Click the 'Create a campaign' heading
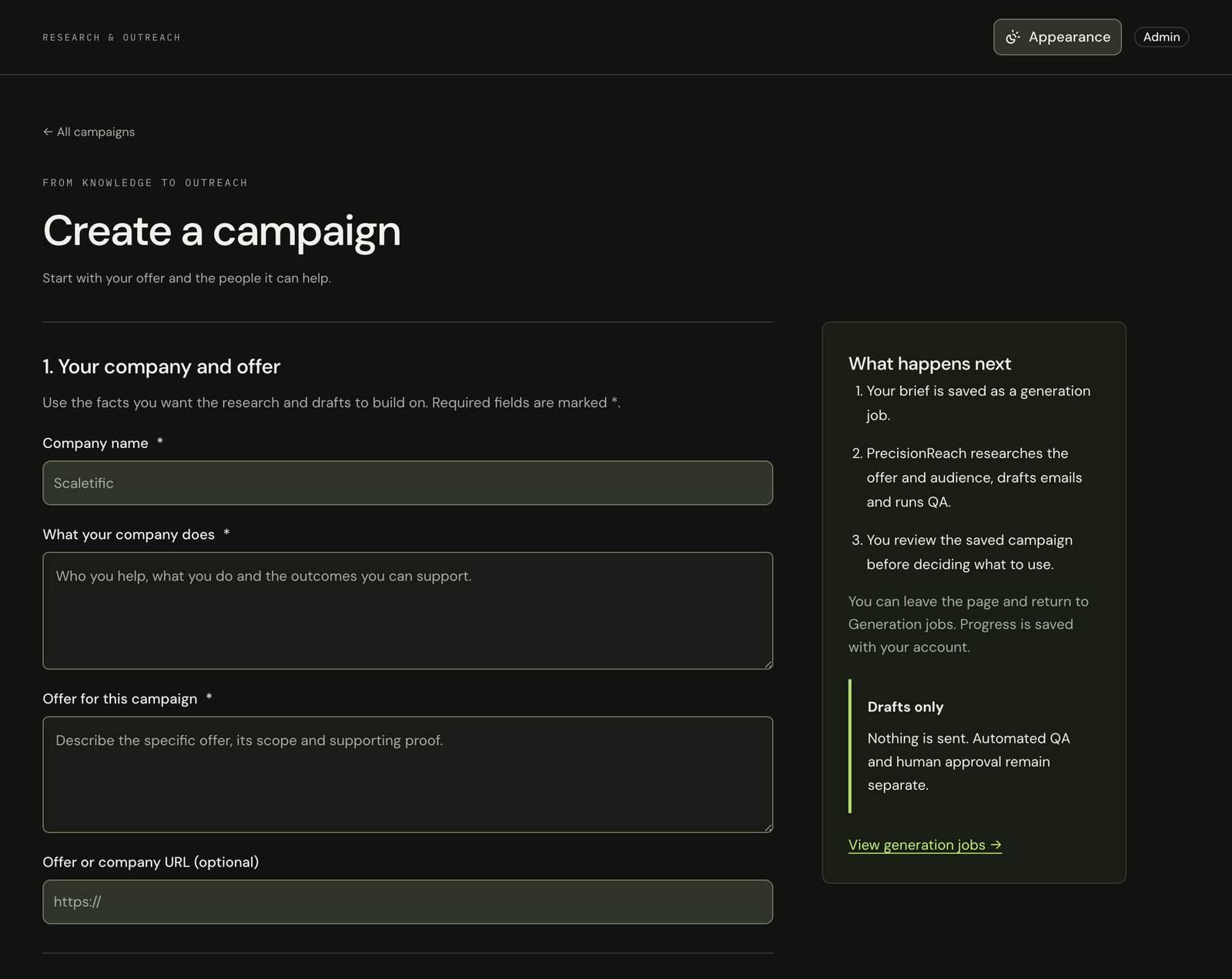This screenshot has height=979, width=1232. click(222, 230)
